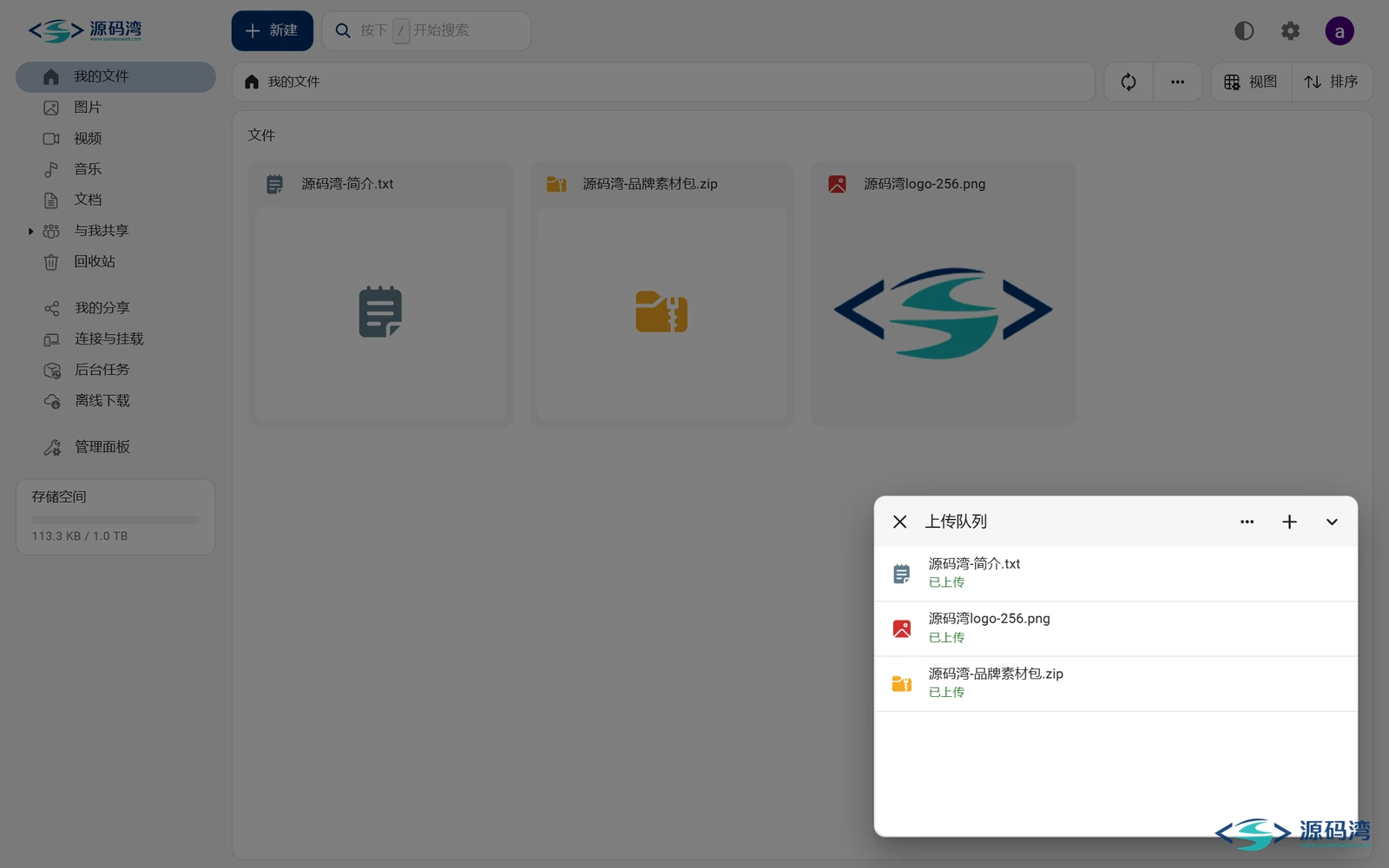1389x868 pixels.
Task: Click the 新建 (new) button
Action: 272,30
